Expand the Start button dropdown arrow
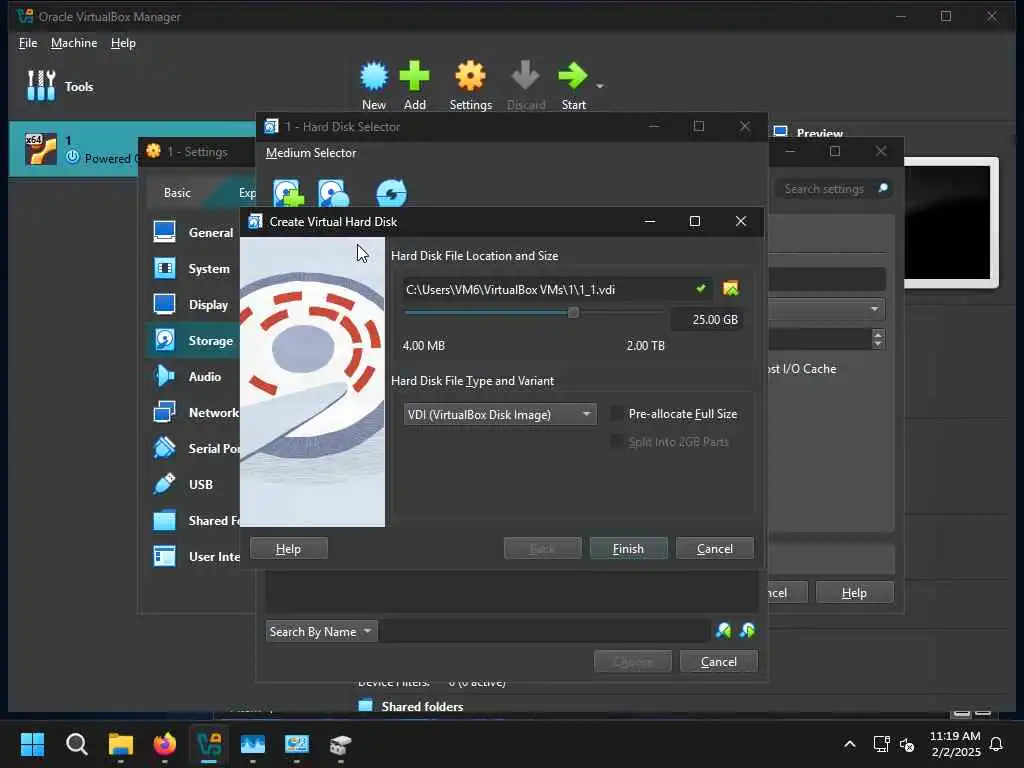This screenshot has width=1024, height=768. (600, 86)
